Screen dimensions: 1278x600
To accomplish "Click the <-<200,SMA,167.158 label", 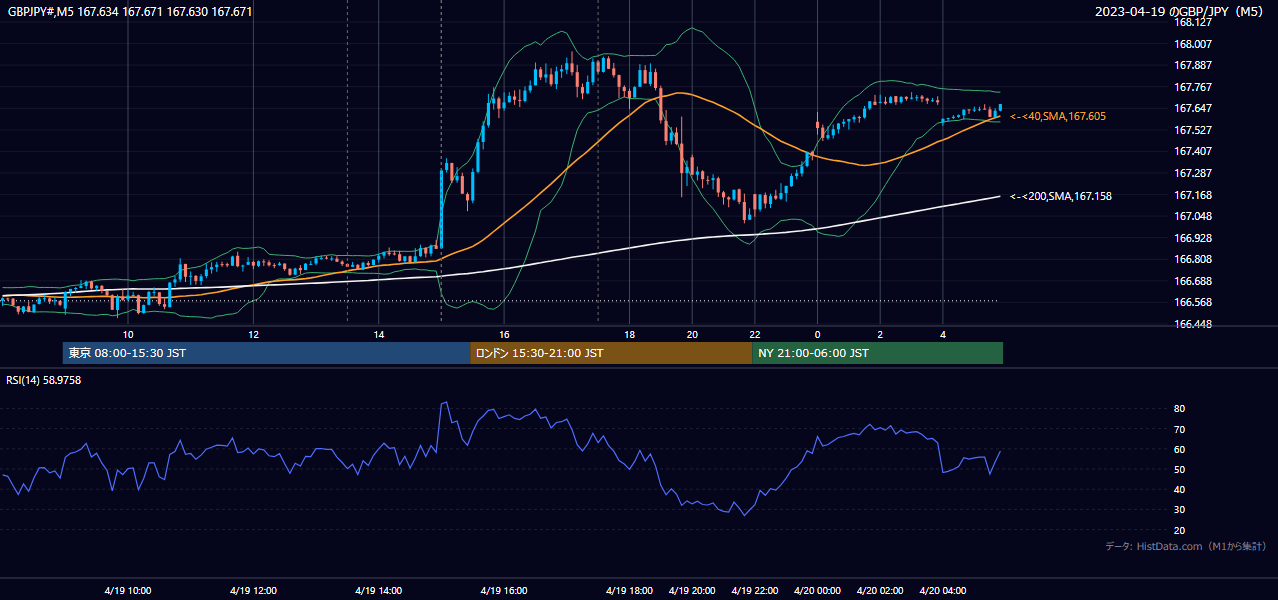I will point(1061,196).
